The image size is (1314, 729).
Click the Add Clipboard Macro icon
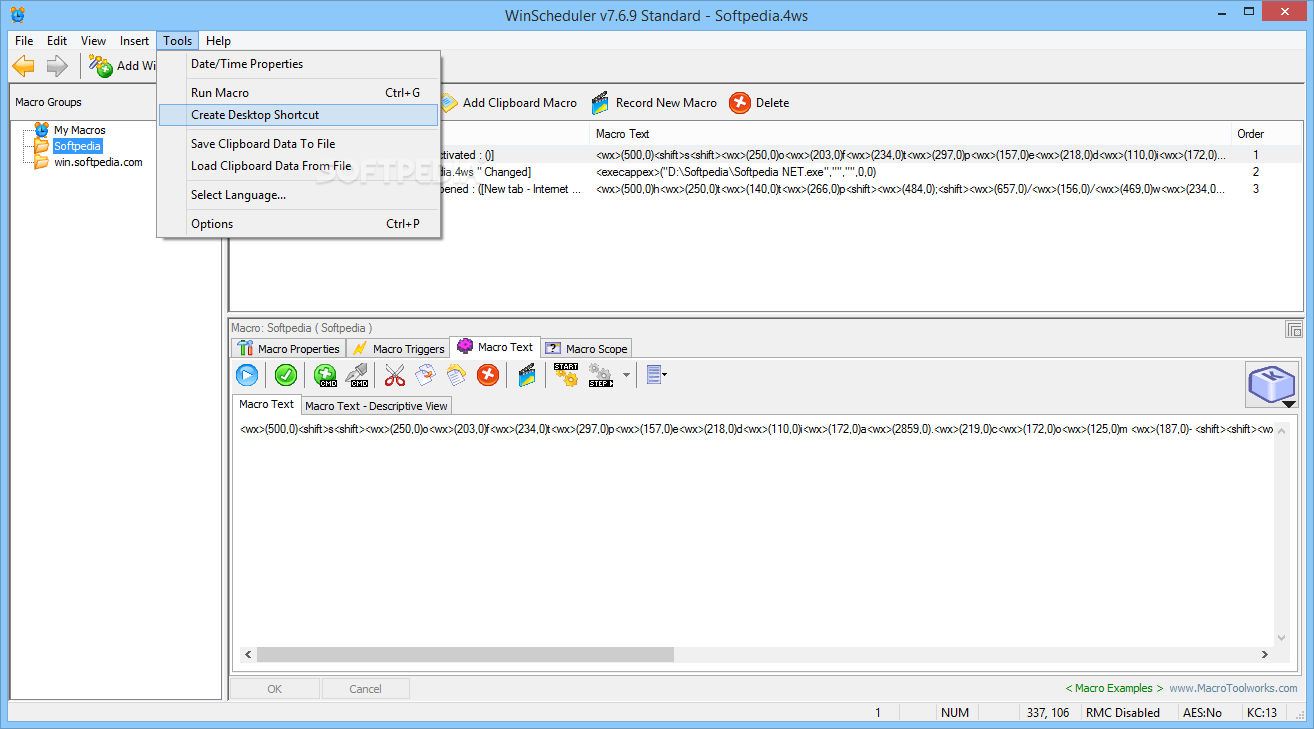(x=447, y=102)
